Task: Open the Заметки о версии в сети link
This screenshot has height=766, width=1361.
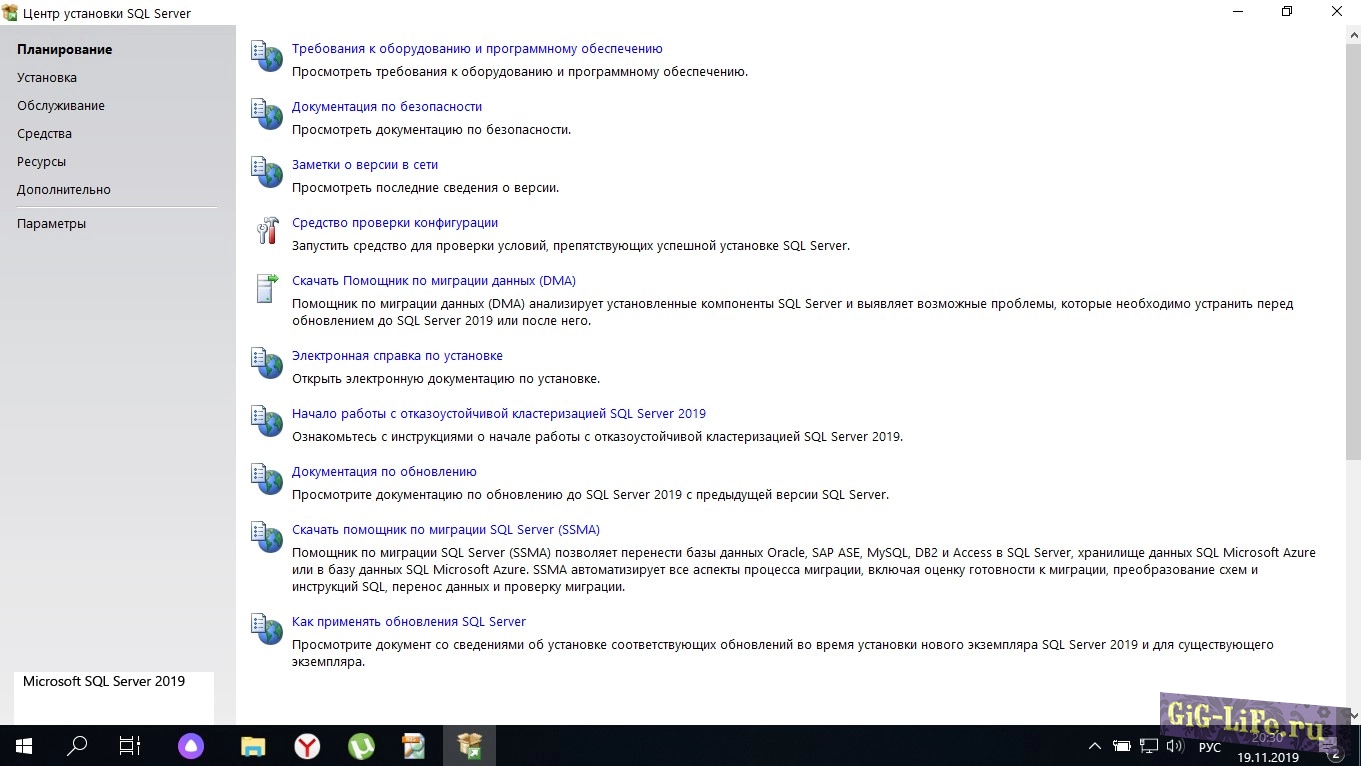Action: click(365, 165)
